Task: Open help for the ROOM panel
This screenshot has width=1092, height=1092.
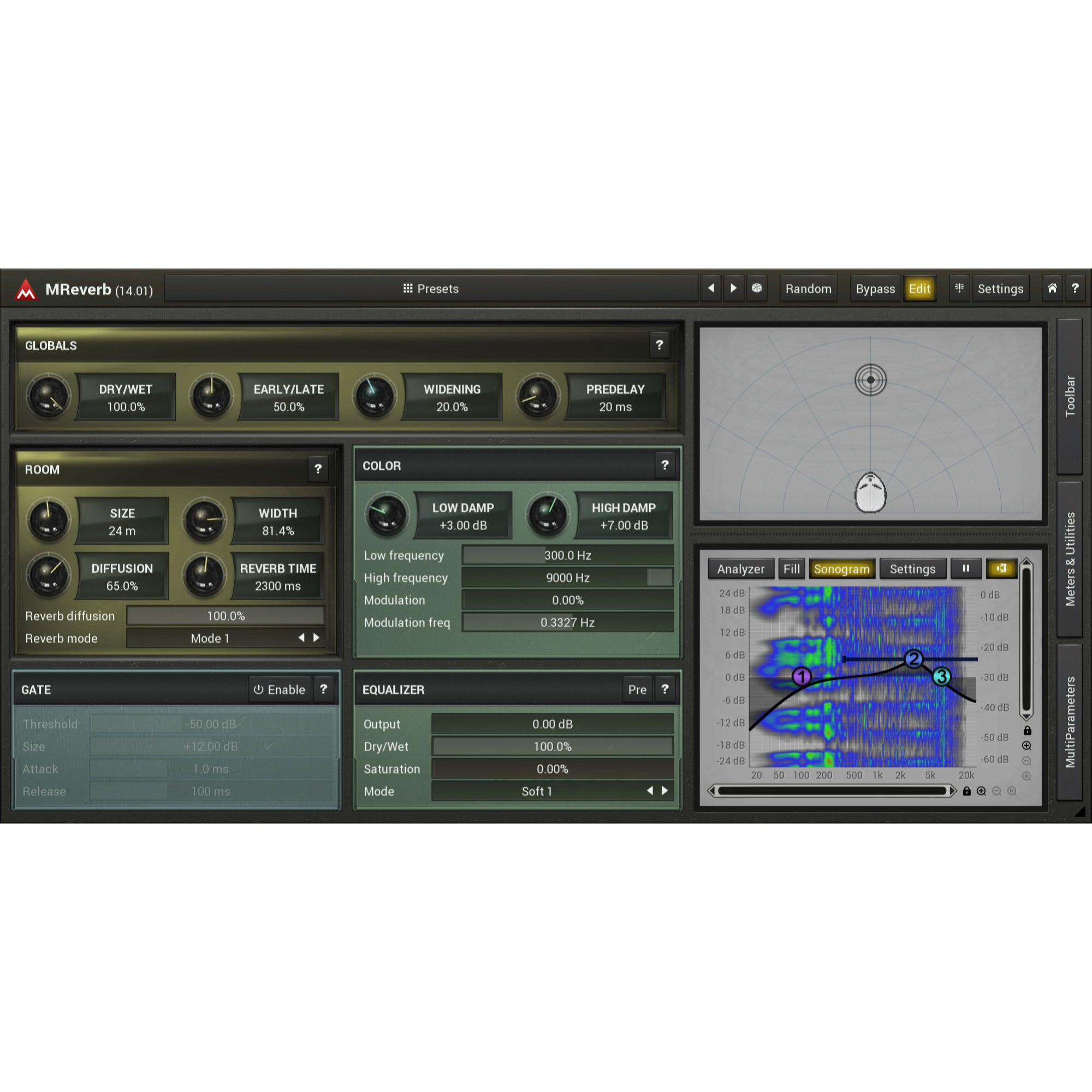Action: 318,469
